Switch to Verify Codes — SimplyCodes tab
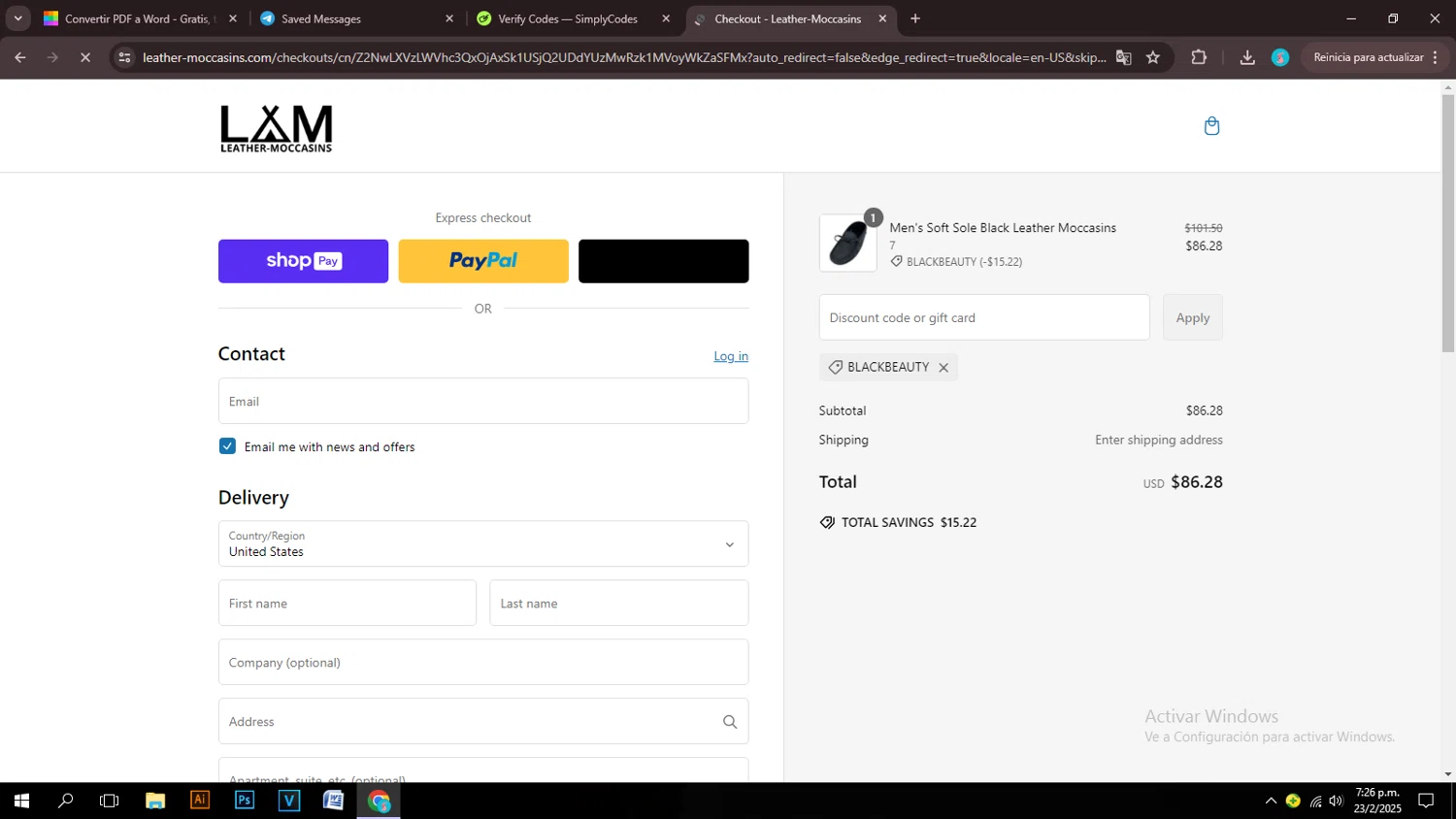 (571, 18)
